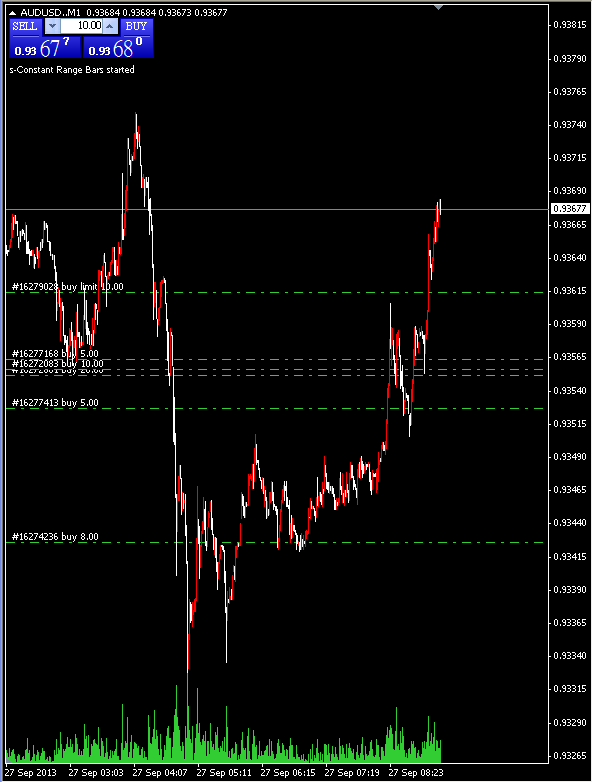This screenshot has width=593, height=782.
Task: Click price scale label 0.93815
Action: 570,25
